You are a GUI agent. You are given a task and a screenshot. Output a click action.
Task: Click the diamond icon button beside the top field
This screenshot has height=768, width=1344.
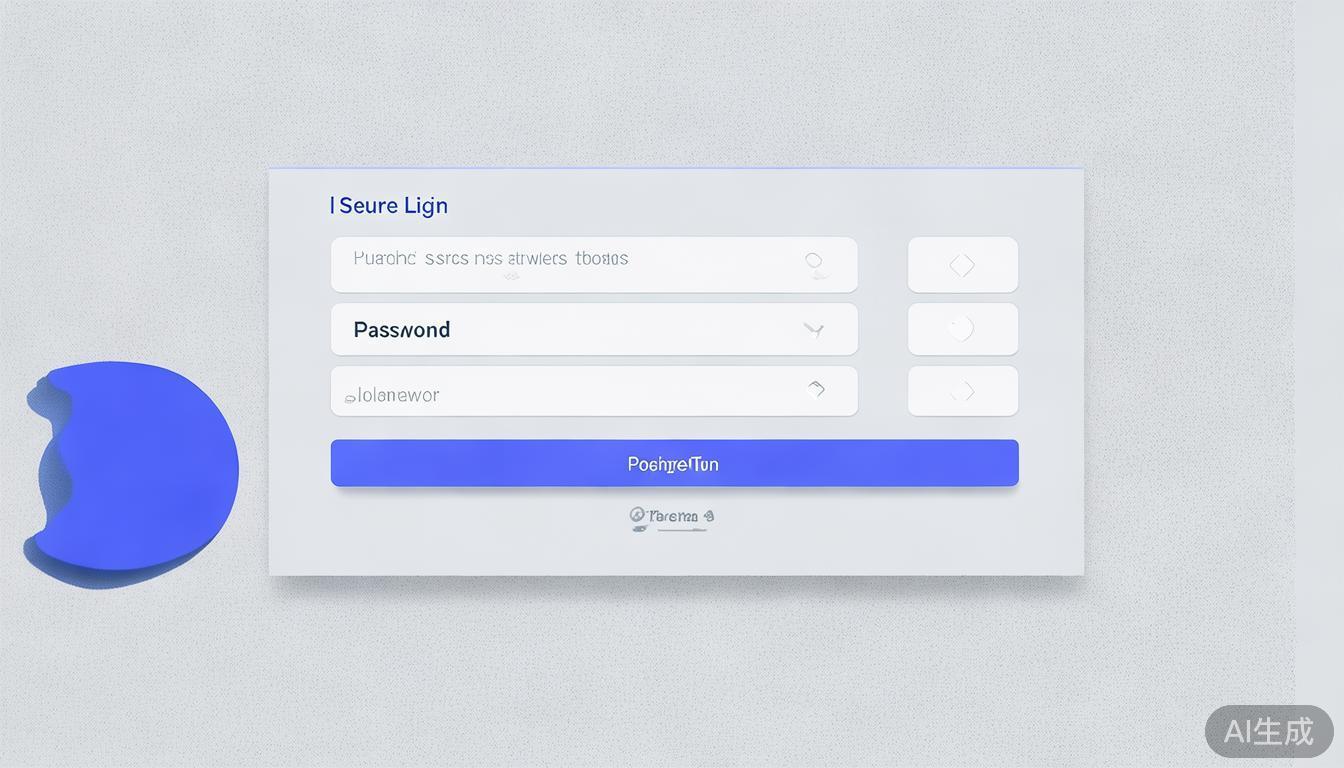point(962,265)
